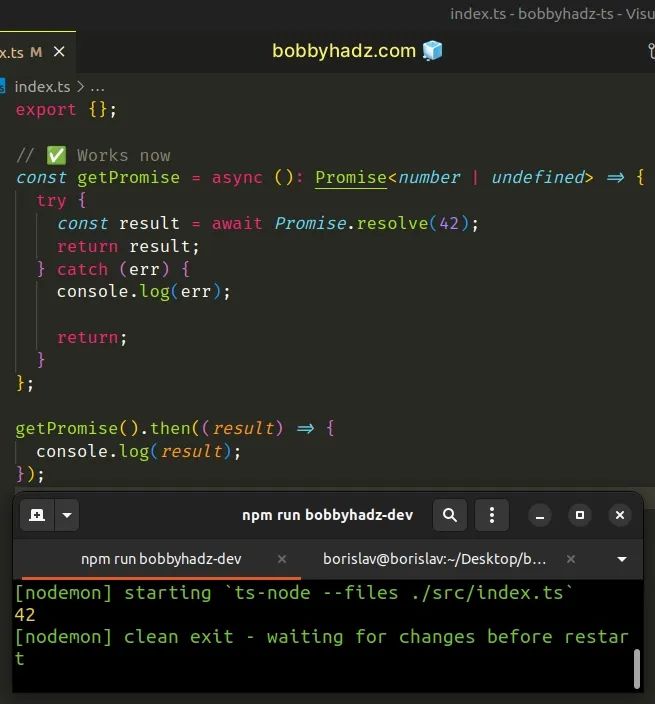Close the npm run bobbyhadz-dev tab
This screenshot has height=704, width=655.
click(x=282, y=559)
